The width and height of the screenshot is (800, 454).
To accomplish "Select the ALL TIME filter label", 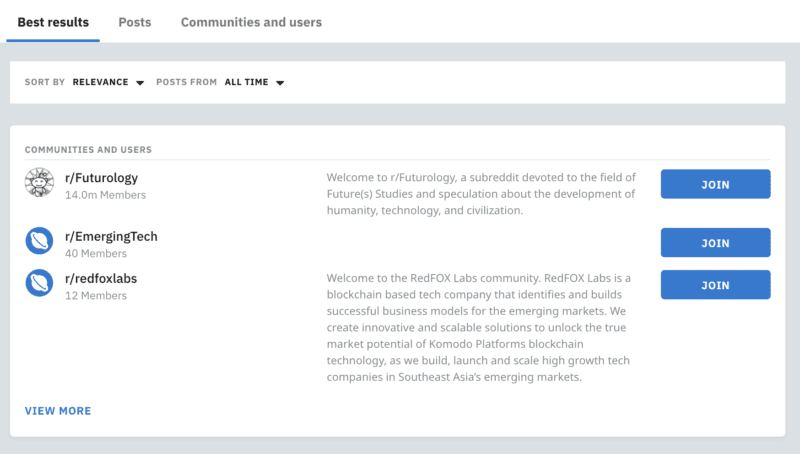I will [x=246, y=82].
